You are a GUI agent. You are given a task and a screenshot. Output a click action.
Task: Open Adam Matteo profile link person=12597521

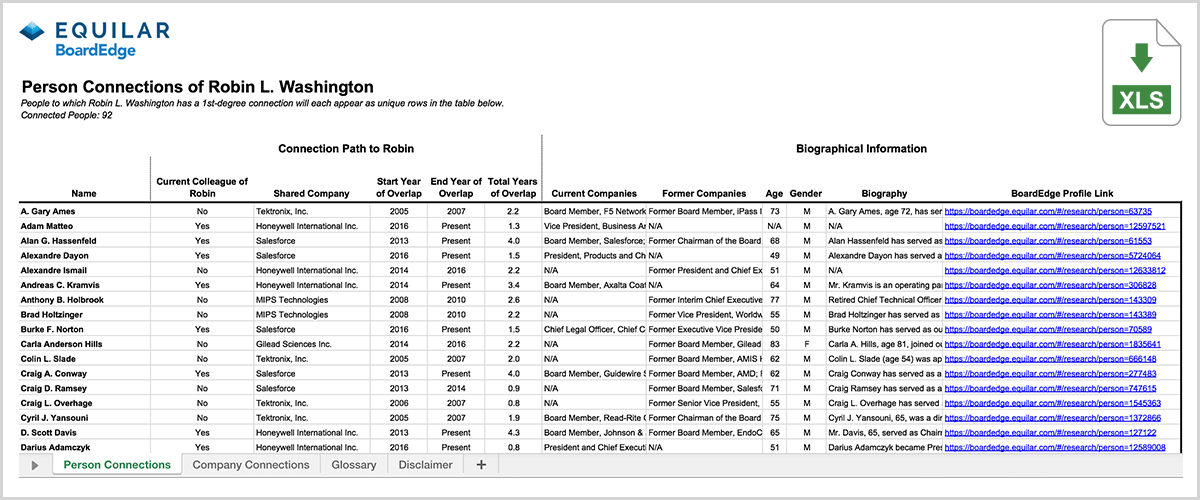coord(1055,226)
